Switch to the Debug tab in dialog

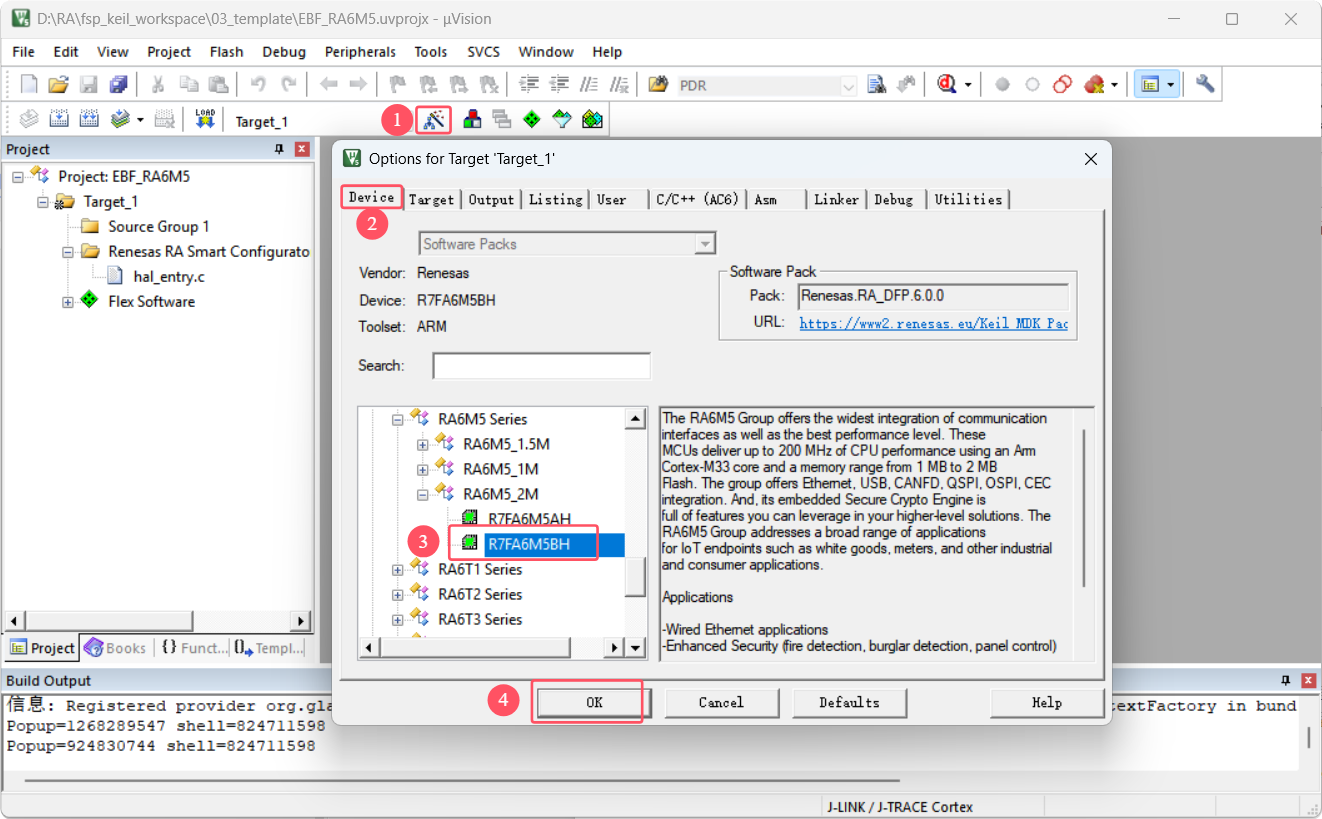click(894, 200)
